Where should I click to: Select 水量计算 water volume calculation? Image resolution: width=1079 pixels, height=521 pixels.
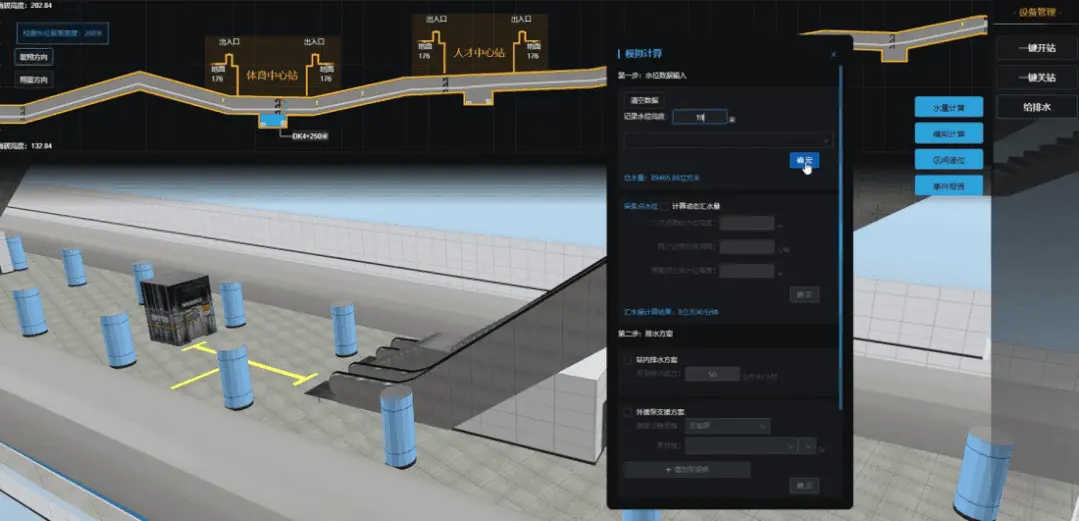948,108
